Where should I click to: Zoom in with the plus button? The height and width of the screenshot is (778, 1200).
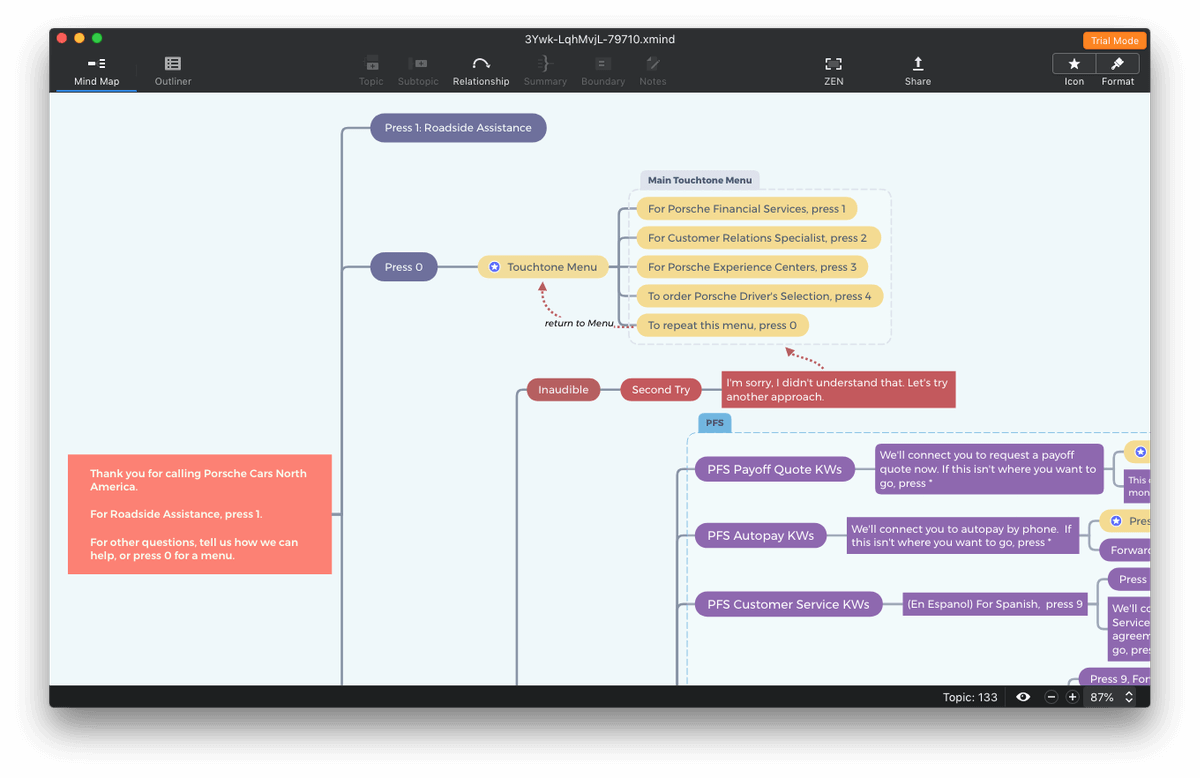tap(1072, 697)
